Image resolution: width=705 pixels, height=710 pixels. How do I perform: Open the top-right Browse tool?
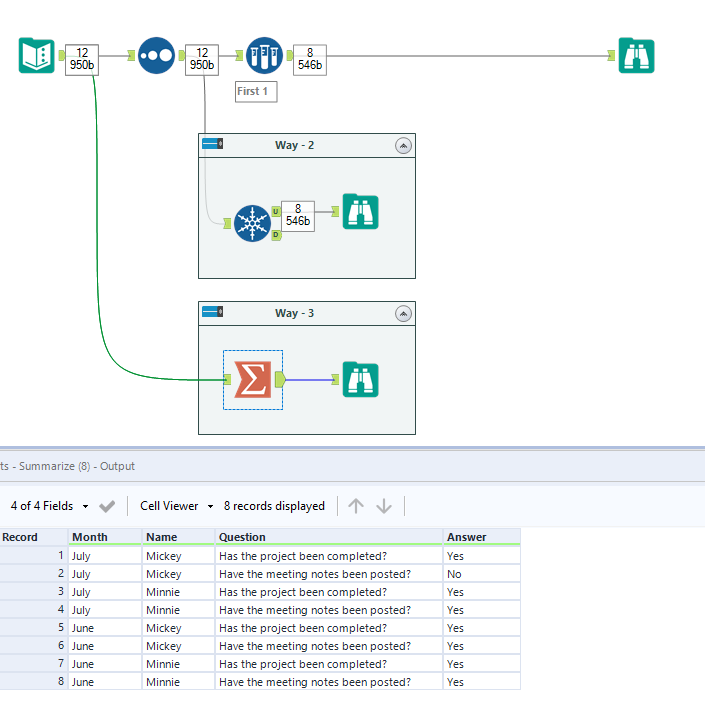pos(636,55)
